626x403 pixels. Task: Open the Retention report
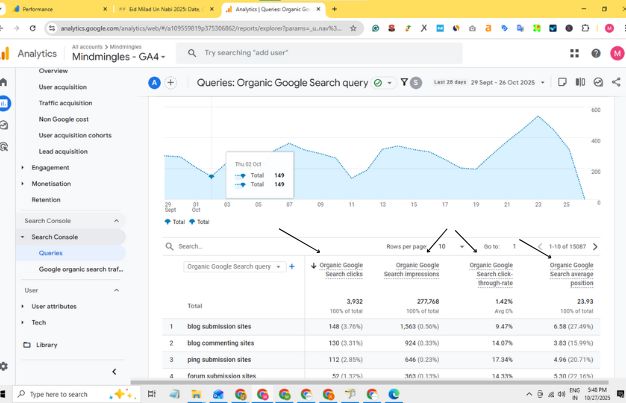[x=46, y=200]
